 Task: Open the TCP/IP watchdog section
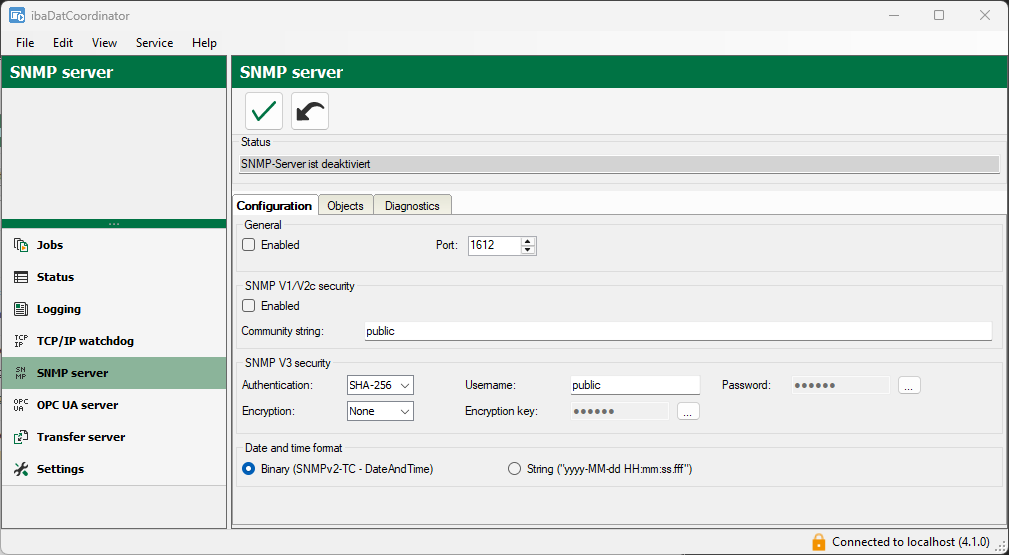tap(86, 341)
